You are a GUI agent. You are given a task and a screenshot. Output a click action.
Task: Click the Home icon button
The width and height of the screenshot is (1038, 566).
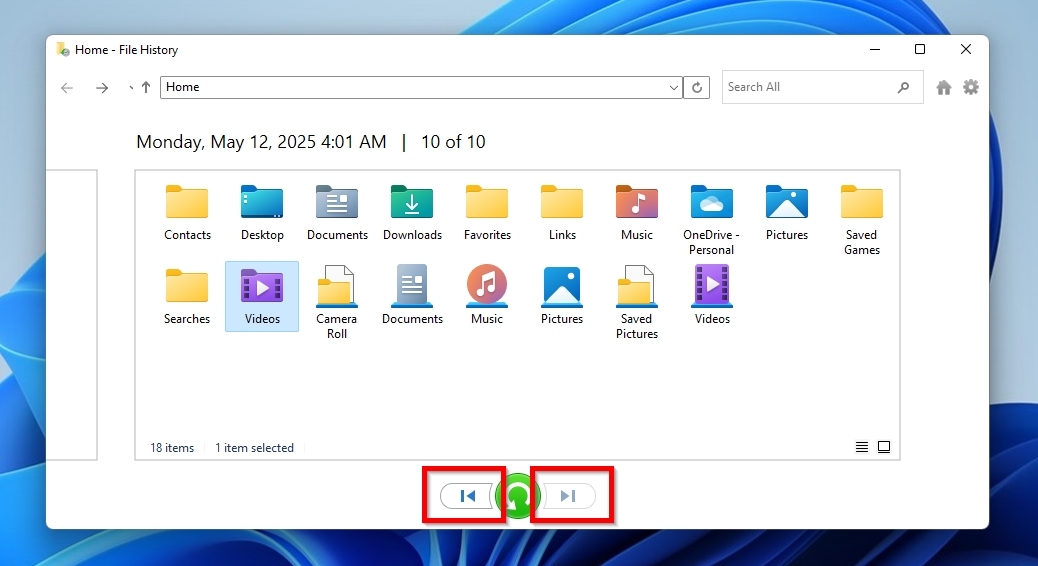tap(944, 87)
